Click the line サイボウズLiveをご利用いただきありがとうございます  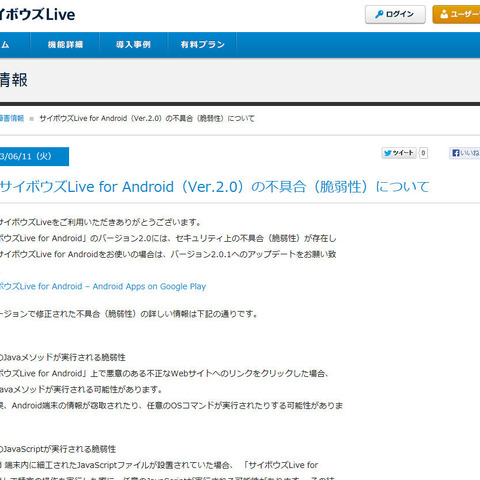point(100,222)
